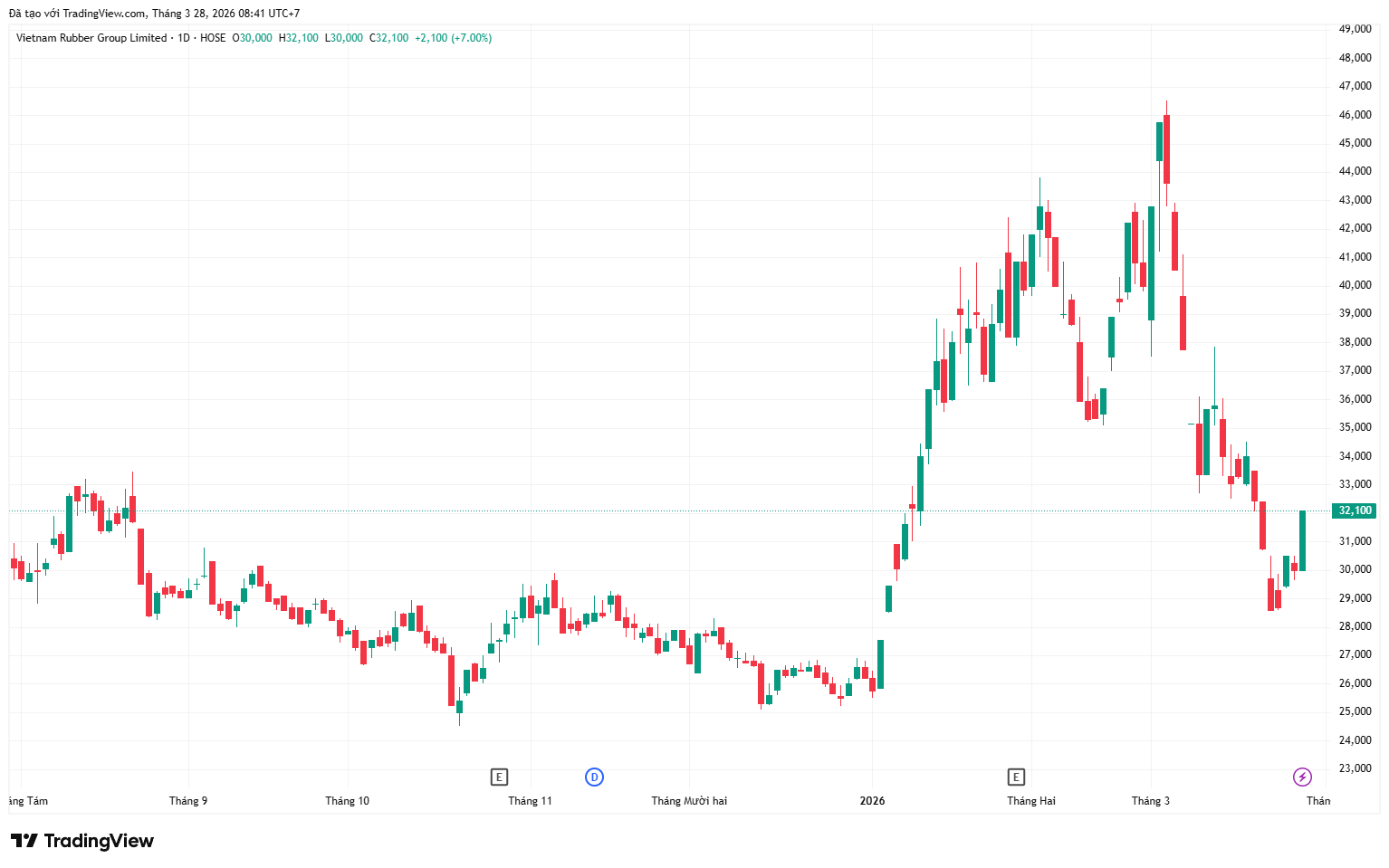Click the blue dividend D marker
1389x868 pixels.
(594, 777)
